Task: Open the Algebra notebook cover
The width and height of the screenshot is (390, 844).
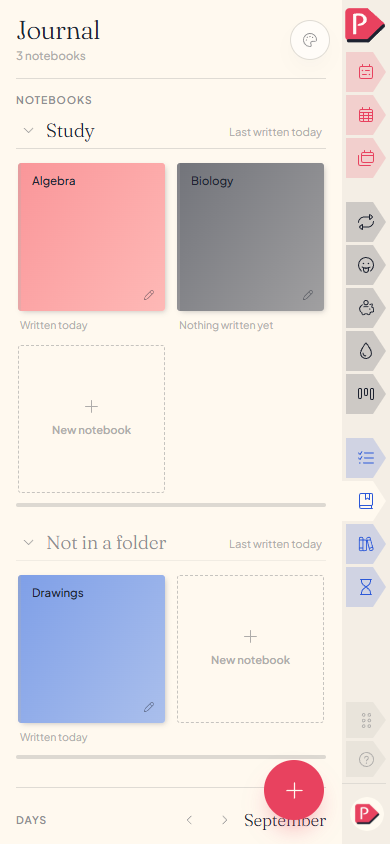Action: point(91,237)
